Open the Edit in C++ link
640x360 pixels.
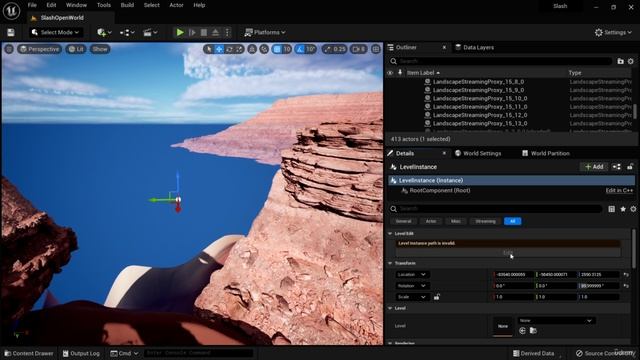(619, 191)
